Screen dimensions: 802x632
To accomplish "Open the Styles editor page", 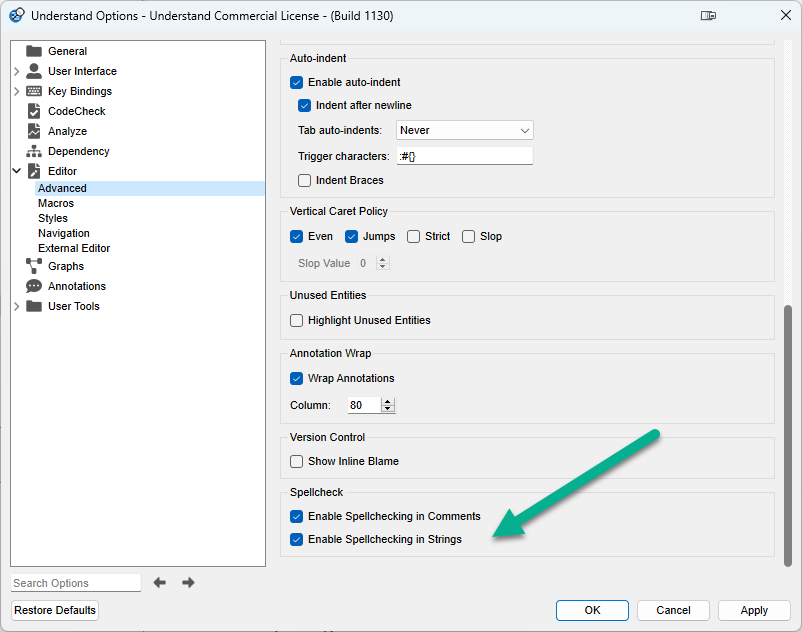I will coord(53,218).
